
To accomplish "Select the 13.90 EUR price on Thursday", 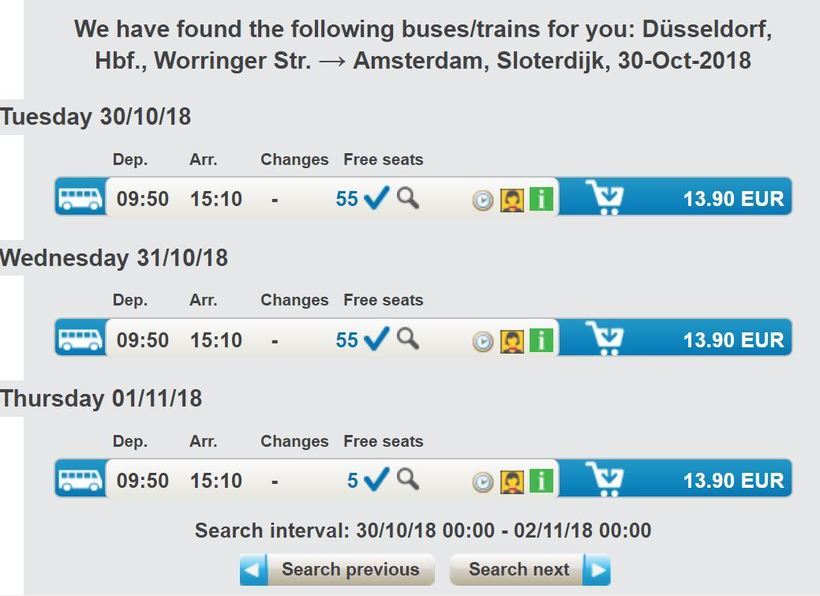I will pos(733,481).
